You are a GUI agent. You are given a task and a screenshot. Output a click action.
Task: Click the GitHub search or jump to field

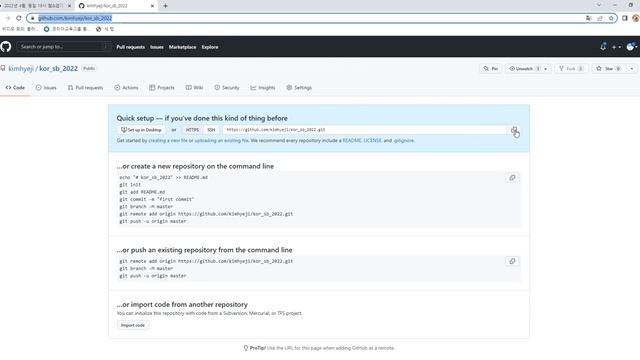pos(64,47)
